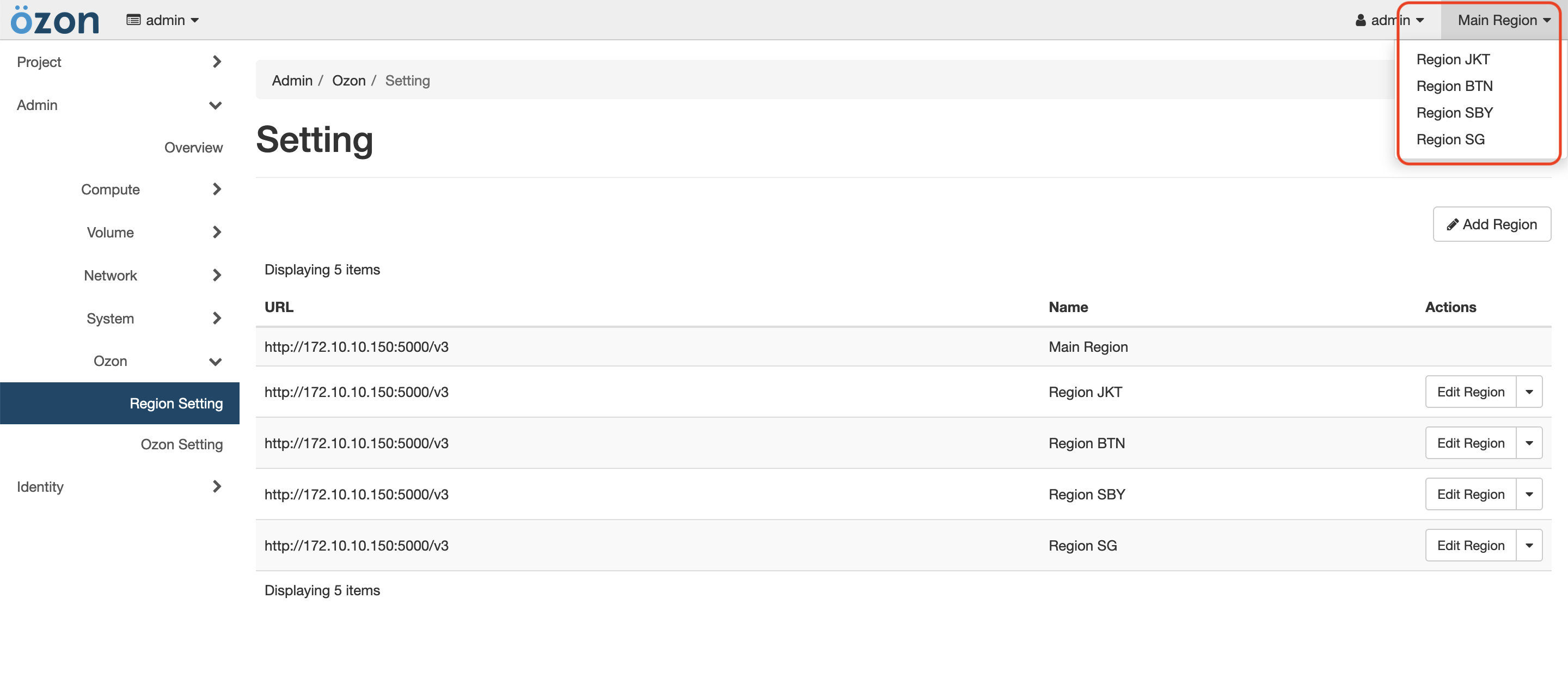
Task: Collapse the Admin sidebar section
Action: coord(119,105)
